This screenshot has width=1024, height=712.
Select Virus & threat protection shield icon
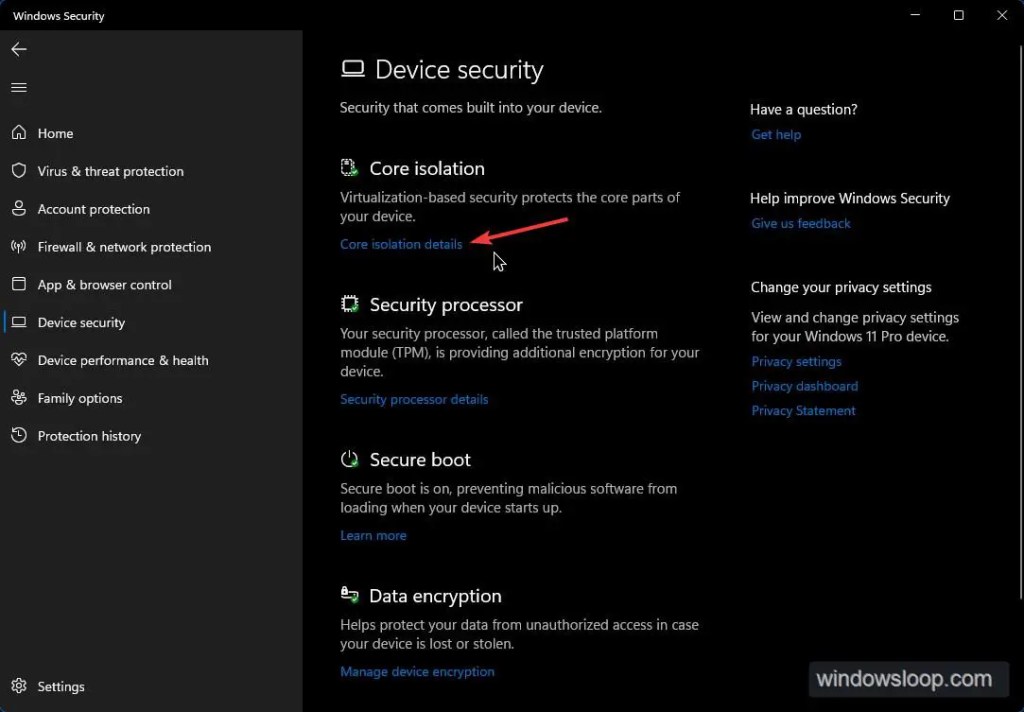click(19, 171)
